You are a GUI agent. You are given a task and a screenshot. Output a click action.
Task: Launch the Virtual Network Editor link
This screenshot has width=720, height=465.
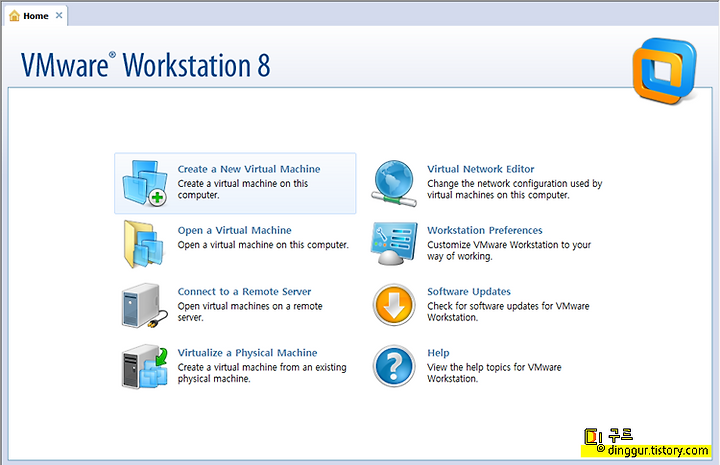(481, 169)
